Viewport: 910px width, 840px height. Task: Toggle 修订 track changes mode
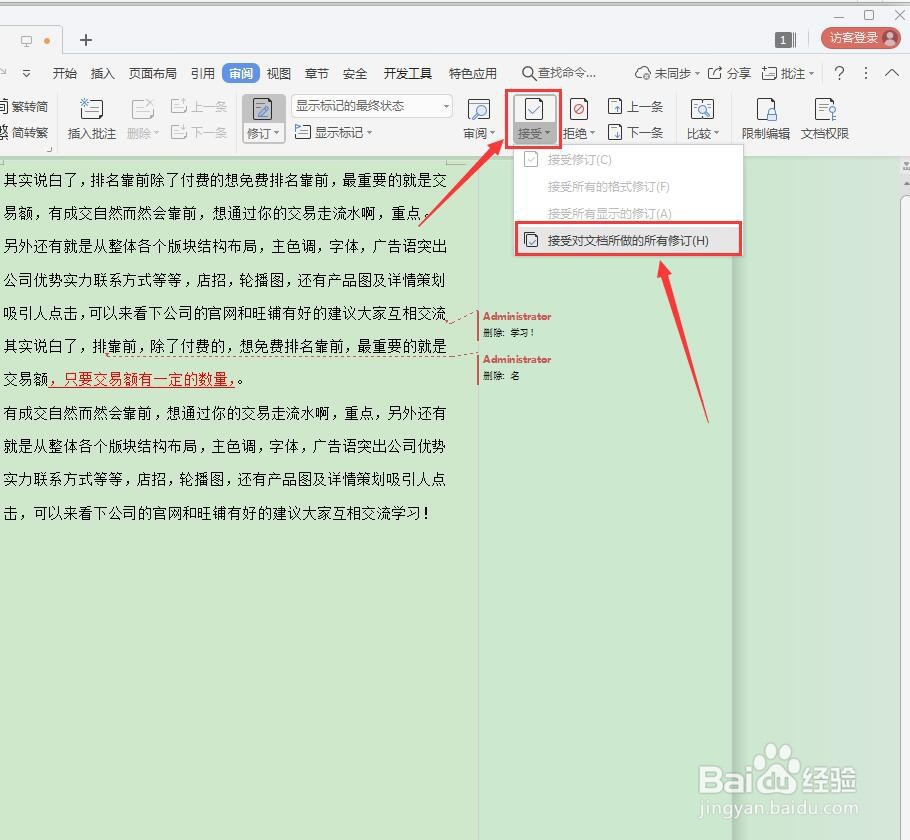coord(262,110)
